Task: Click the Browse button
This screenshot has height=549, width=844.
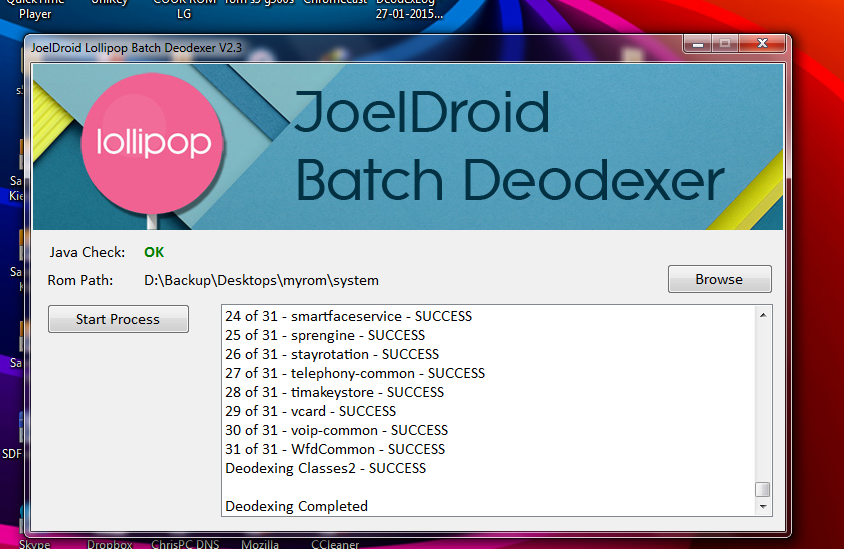Action: (x=720, y=279)
